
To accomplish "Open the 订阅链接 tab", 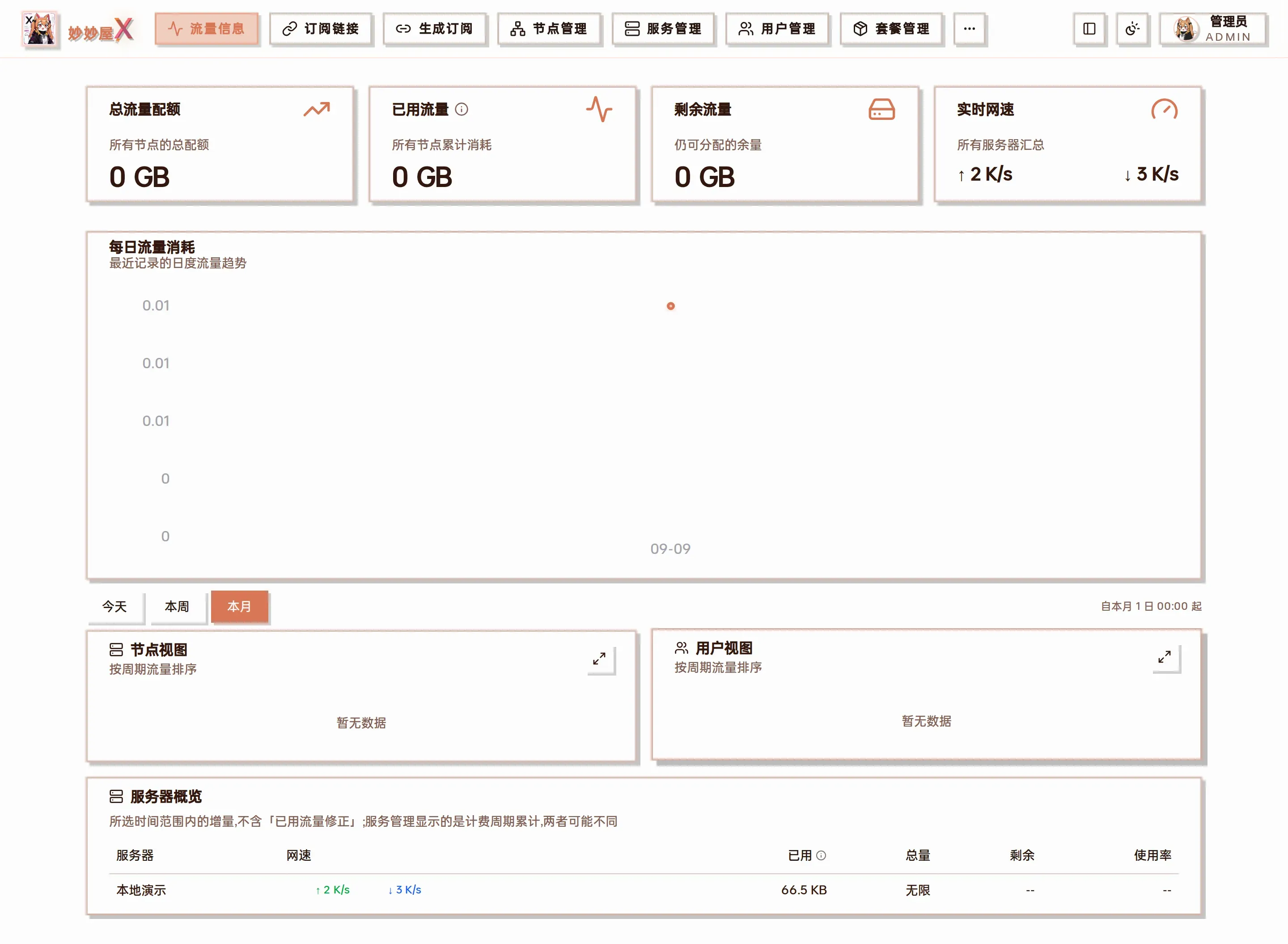I will coord(320,29).
